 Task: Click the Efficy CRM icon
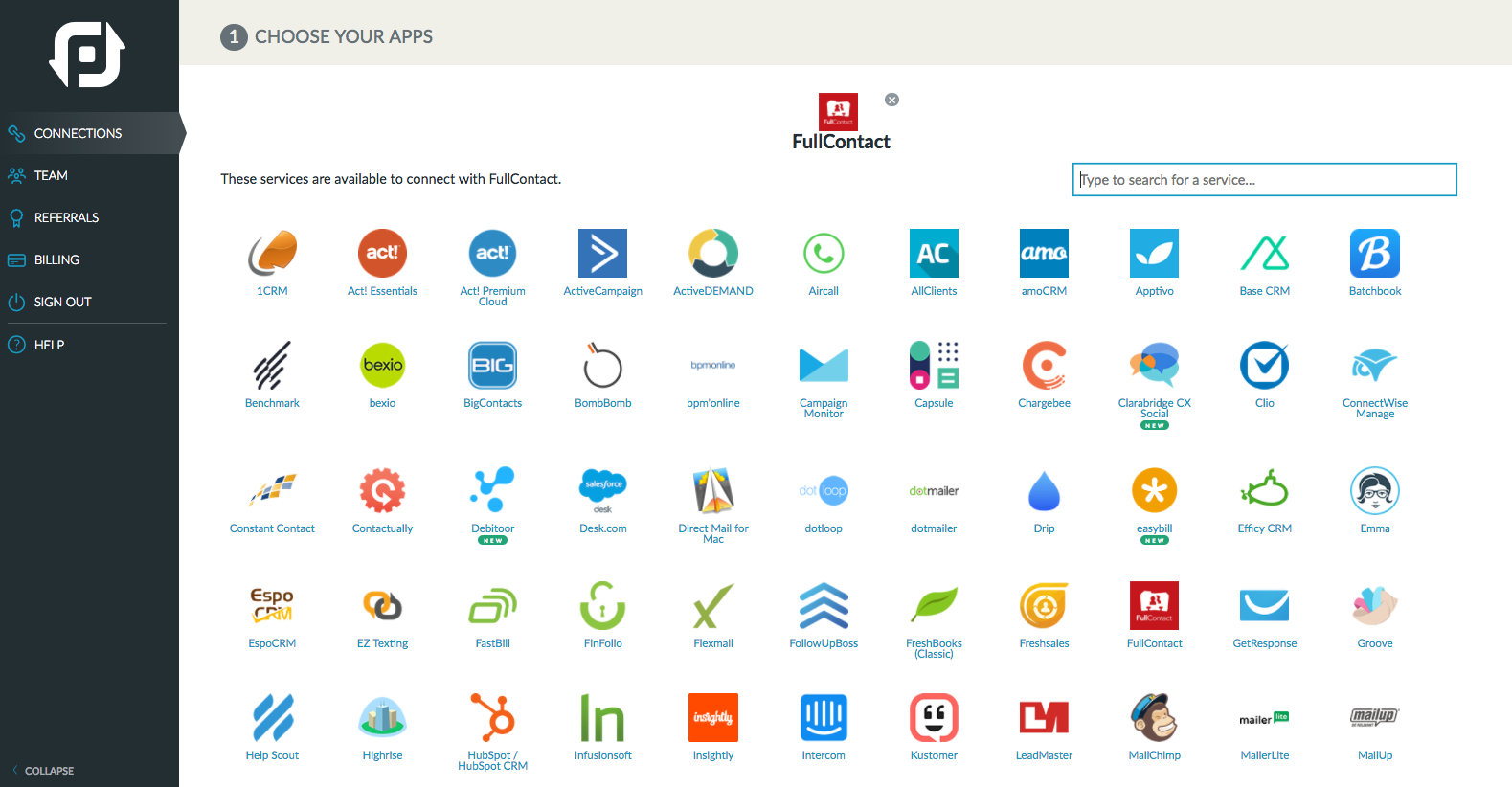coord(1265,490)
